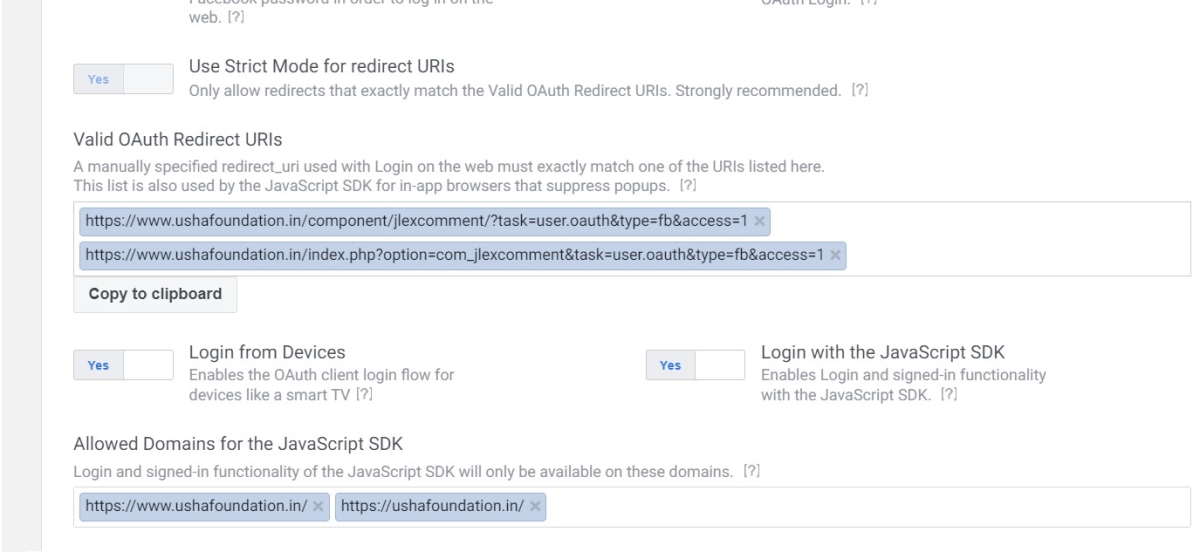The width and height of the screenshot is (1200, 552).
Task: Select the https://ushafoundation.in/ domain text
Action: click(x=432, y=507)
